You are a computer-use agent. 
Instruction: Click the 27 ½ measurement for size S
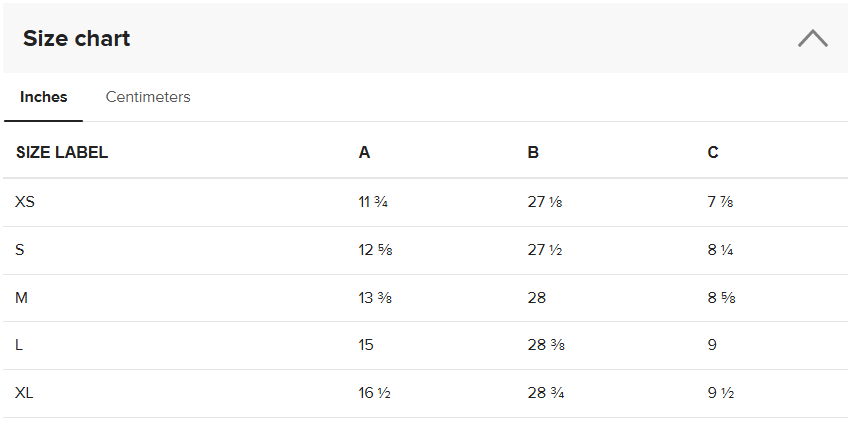[545, 250]
